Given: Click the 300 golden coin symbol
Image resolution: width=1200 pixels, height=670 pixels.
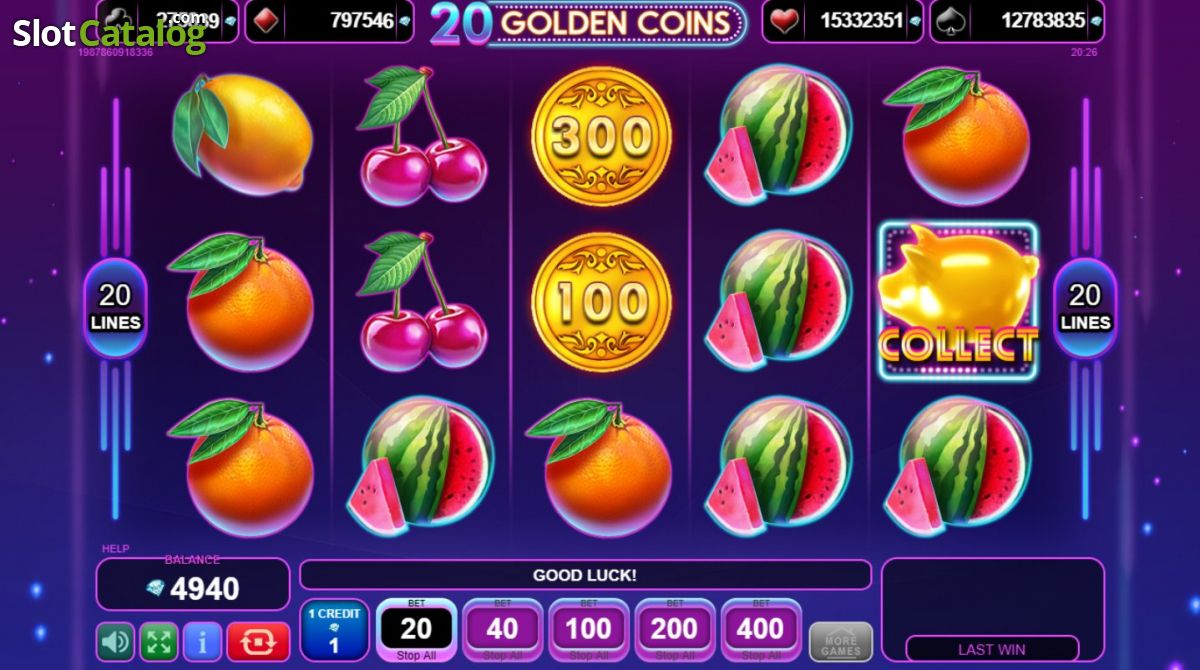Looking at the screenshot, I should 600,138.
